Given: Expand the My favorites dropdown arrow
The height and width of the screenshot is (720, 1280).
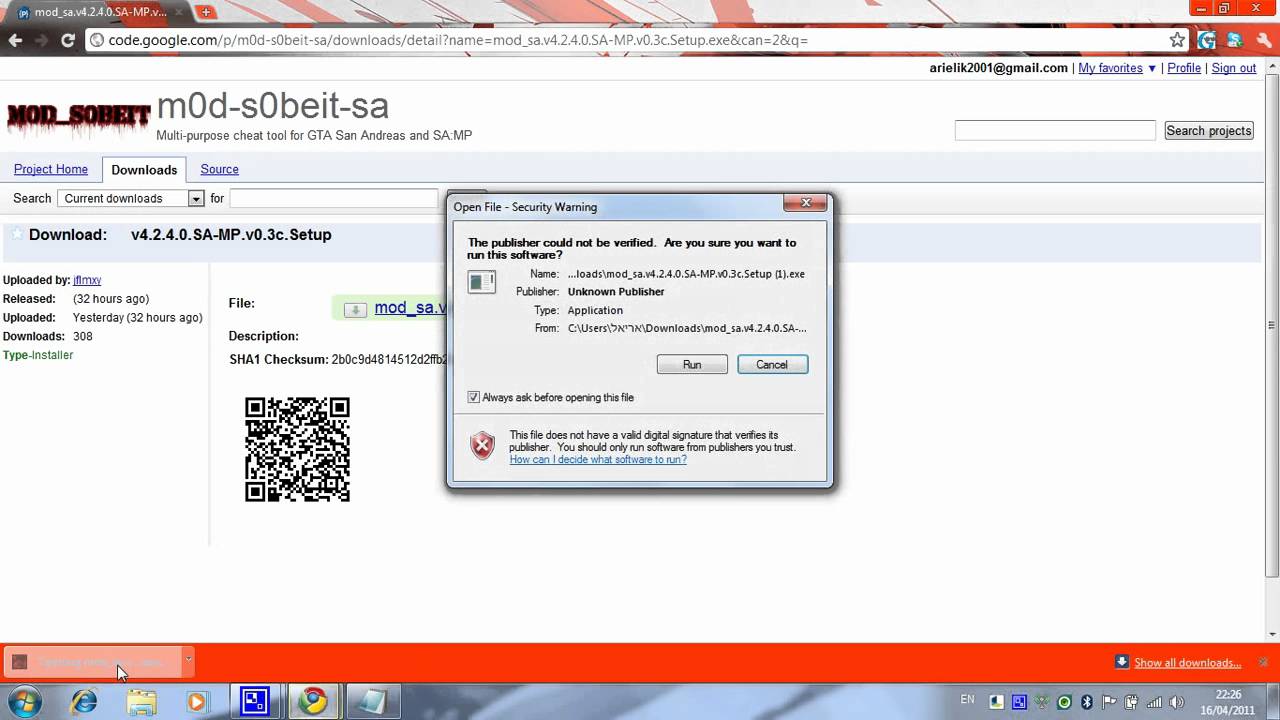Looking at the screenshot, I should (x=1152, y=68).
